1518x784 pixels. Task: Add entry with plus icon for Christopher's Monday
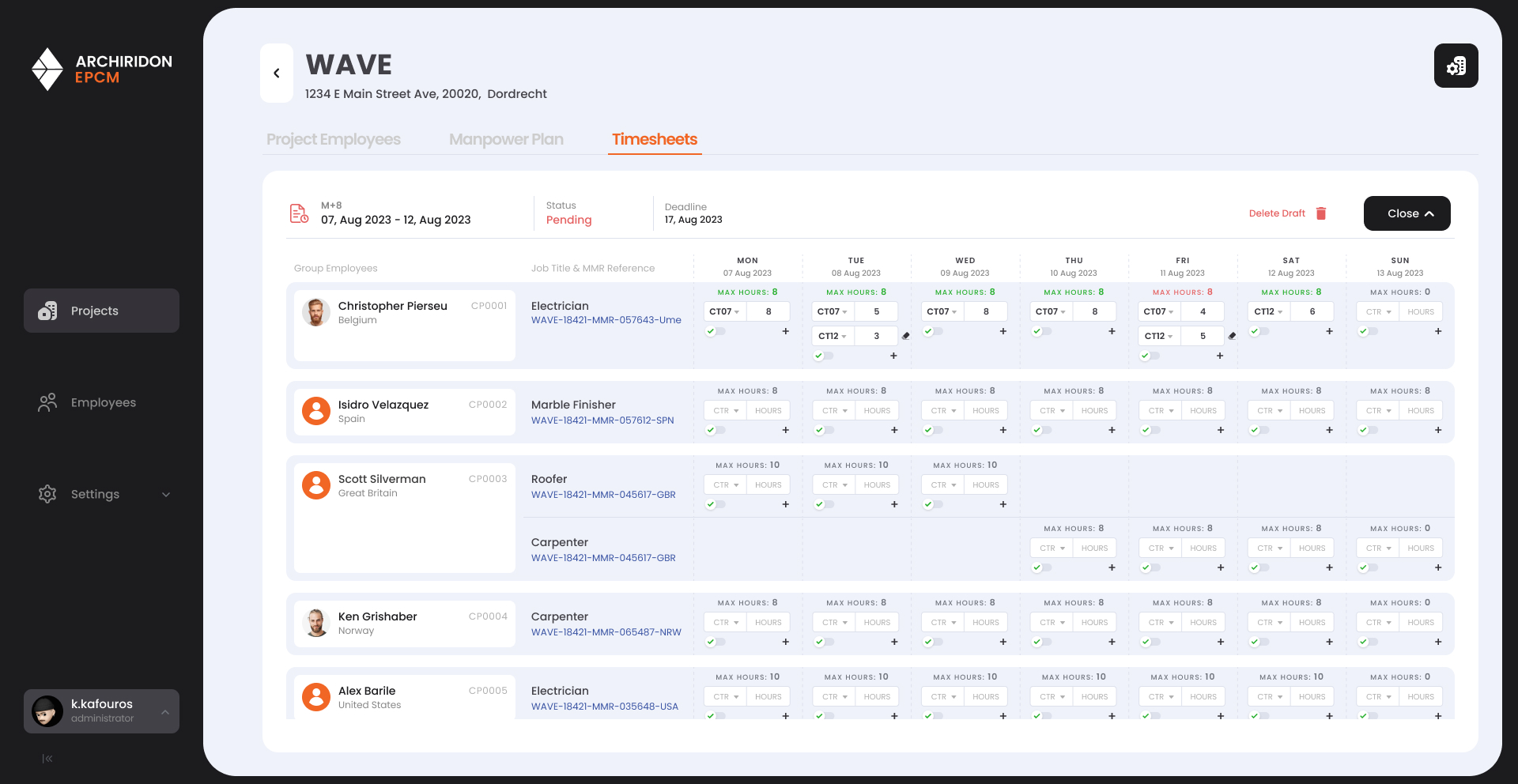(x=785, y=331)
